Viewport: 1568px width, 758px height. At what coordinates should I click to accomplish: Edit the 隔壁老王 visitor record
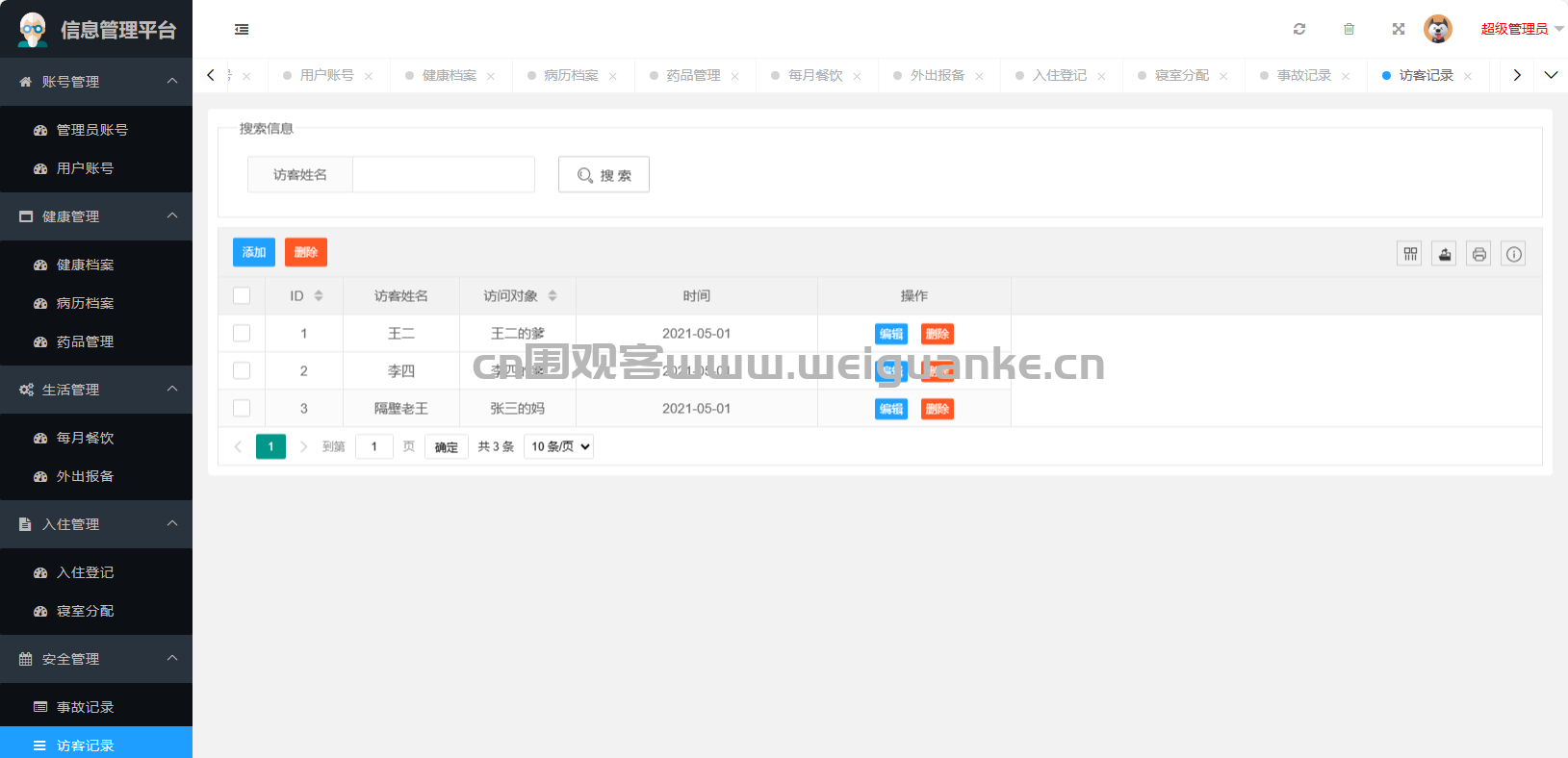891,409
